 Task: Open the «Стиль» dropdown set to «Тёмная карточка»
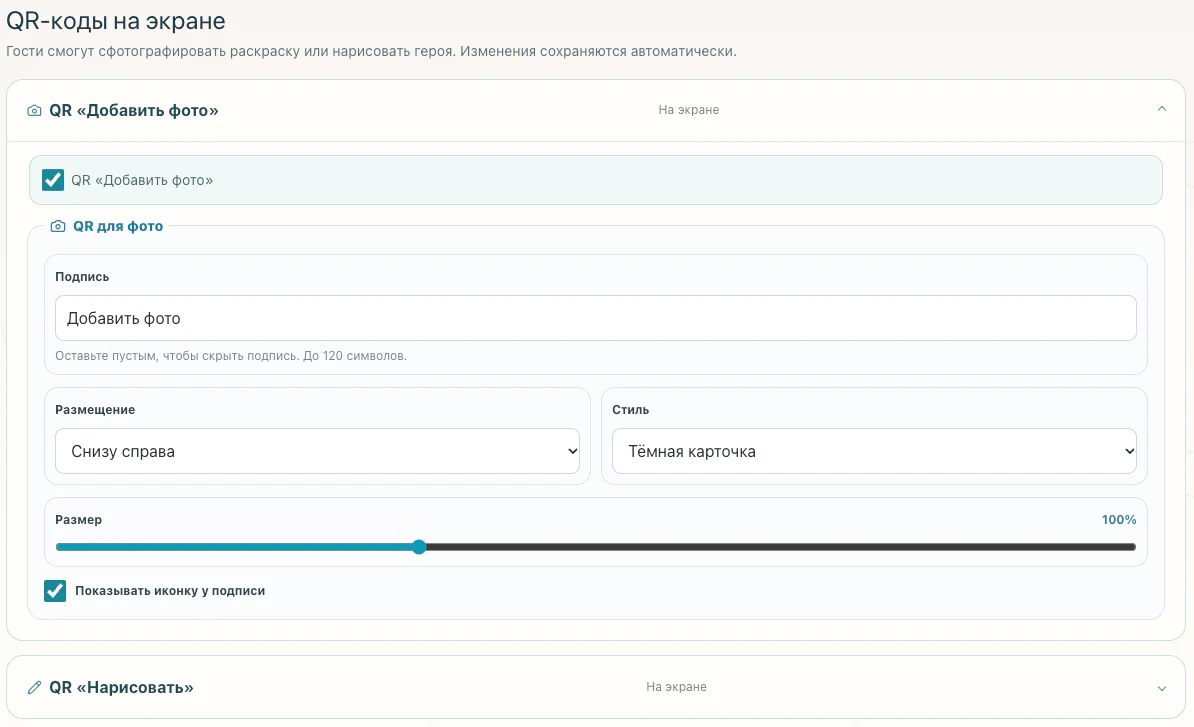[x=874, y=451]
